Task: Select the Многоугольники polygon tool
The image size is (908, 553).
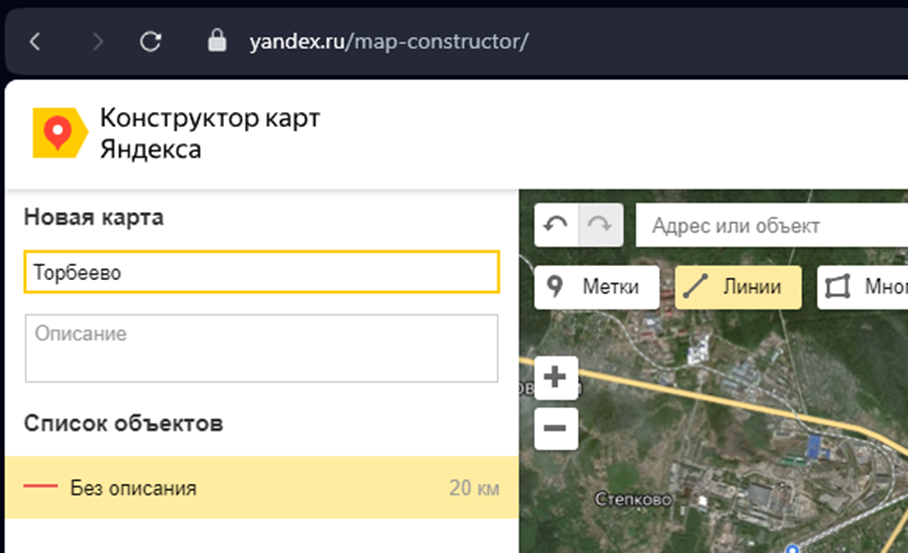Action: point(863,287)
